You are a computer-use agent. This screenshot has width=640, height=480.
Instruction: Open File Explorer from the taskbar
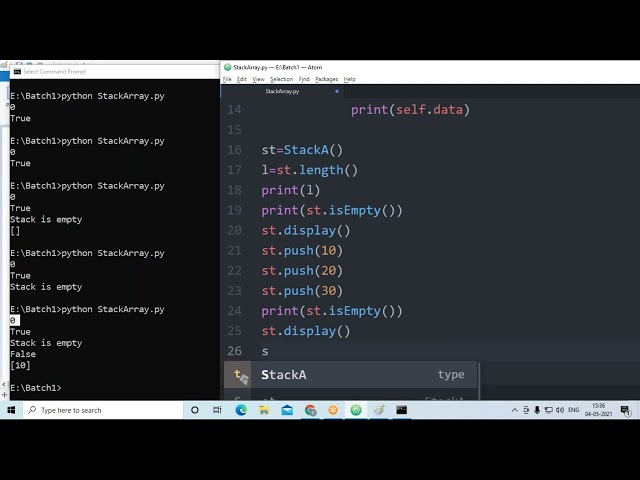[264, 410]
